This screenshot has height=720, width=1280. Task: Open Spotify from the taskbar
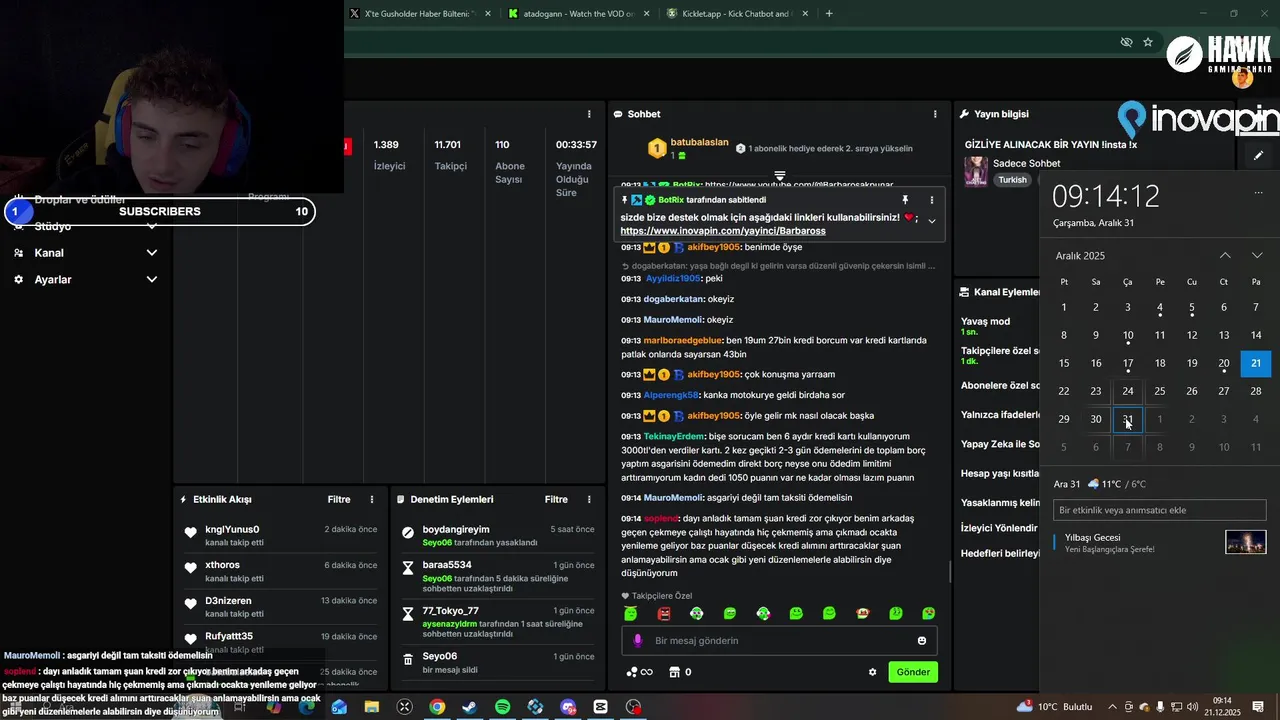(x=502, y=707)
